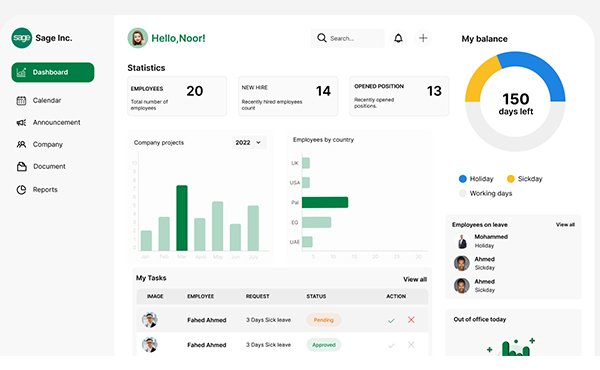
Task: Click the REQUEST column header
Action: click(258, 296)
